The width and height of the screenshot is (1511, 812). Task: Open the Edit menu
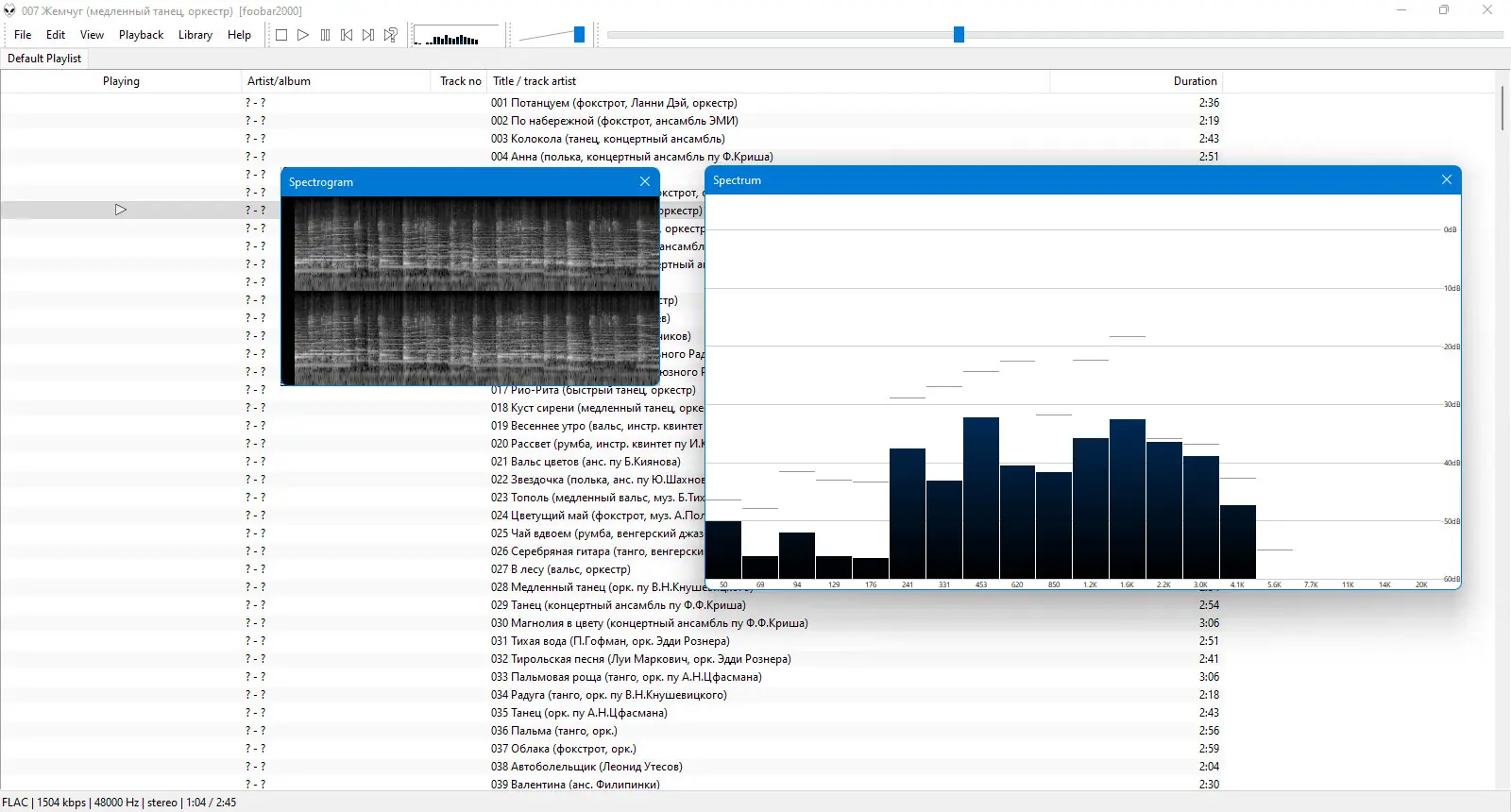[x=56, y=35]
